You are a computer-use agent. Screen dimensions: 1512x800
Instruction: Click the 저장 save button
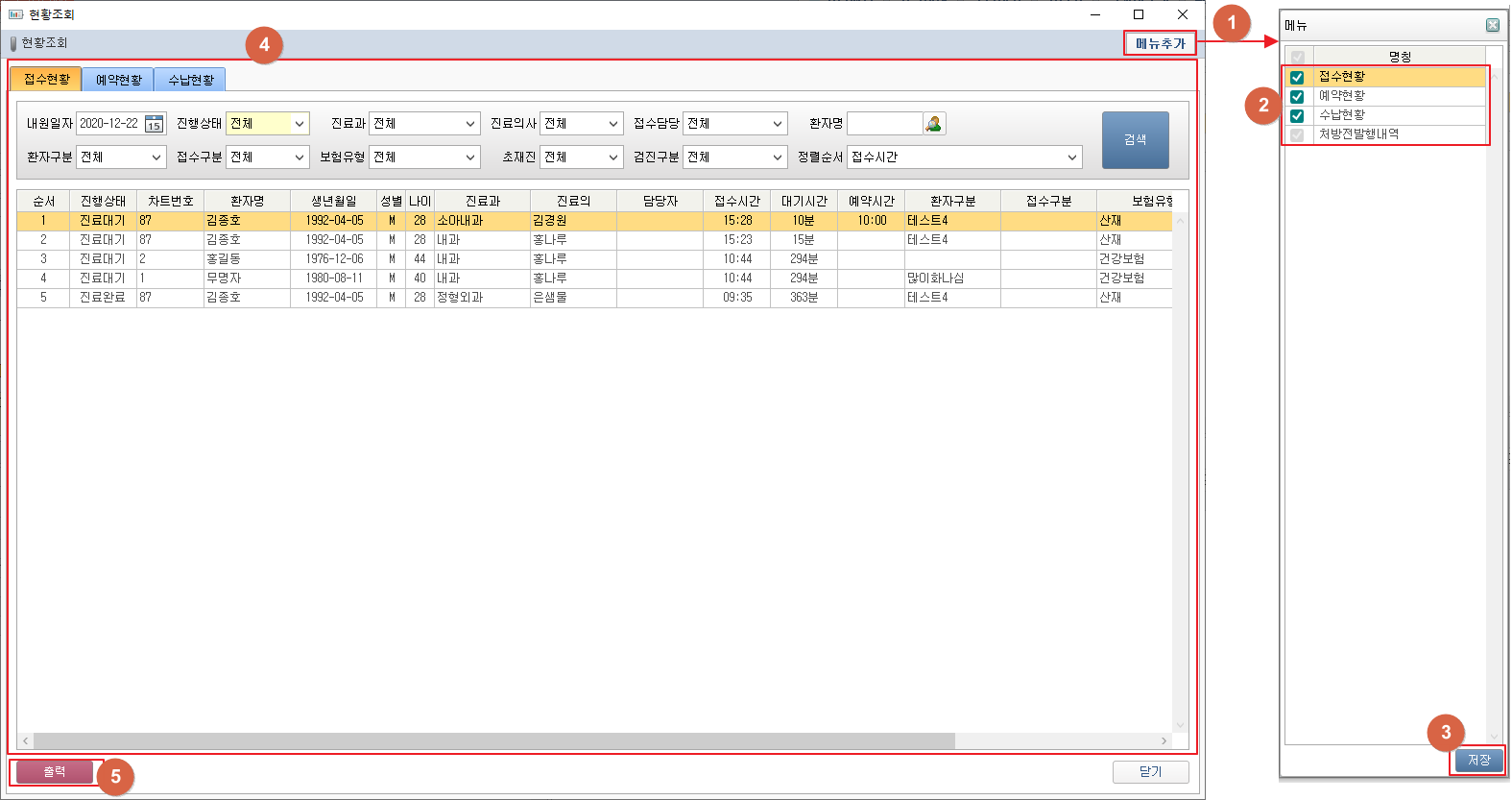pyautogui.click(x=1478, y=760)
